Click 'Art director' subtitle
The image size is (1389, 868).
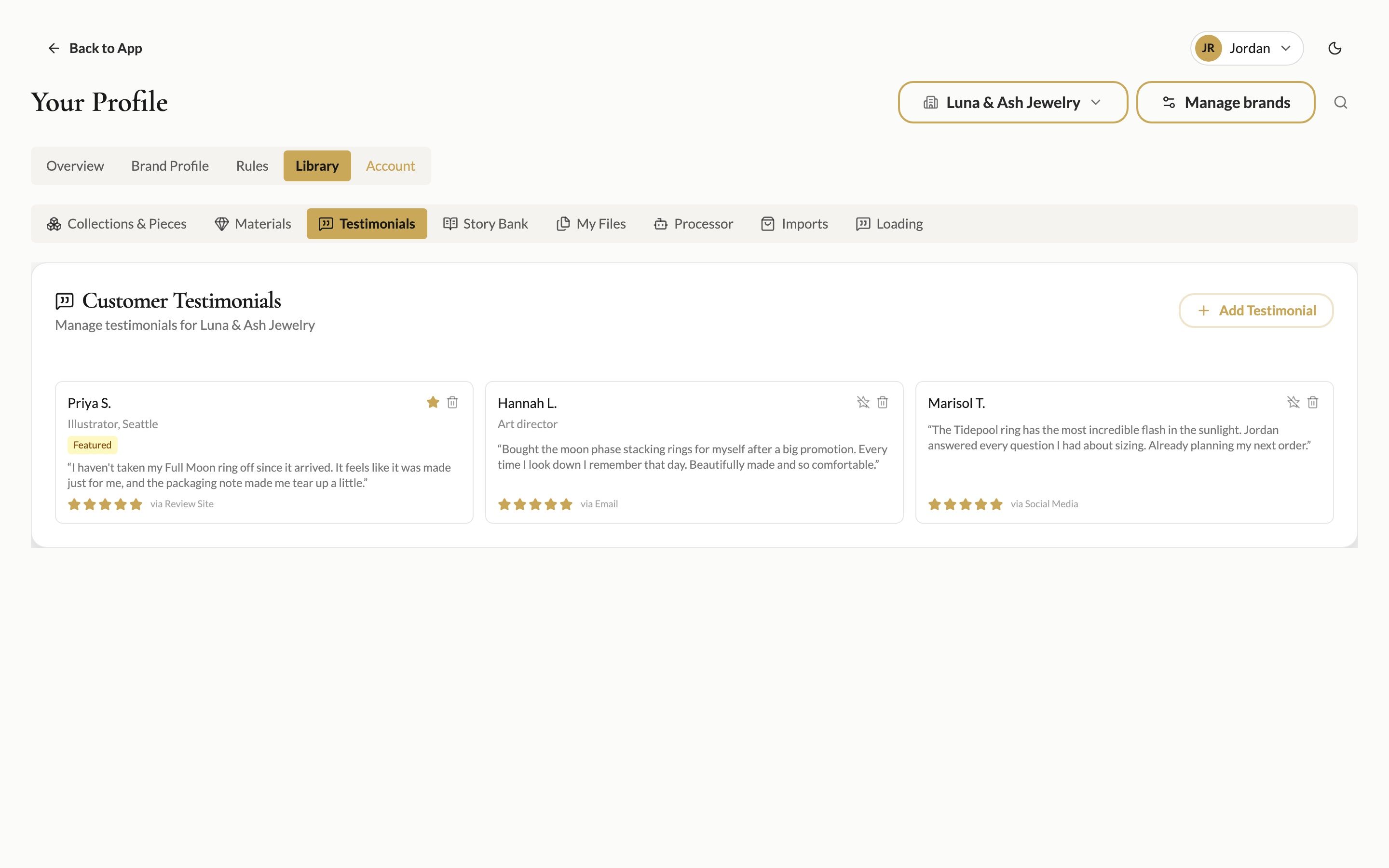(x=528, y=424)
